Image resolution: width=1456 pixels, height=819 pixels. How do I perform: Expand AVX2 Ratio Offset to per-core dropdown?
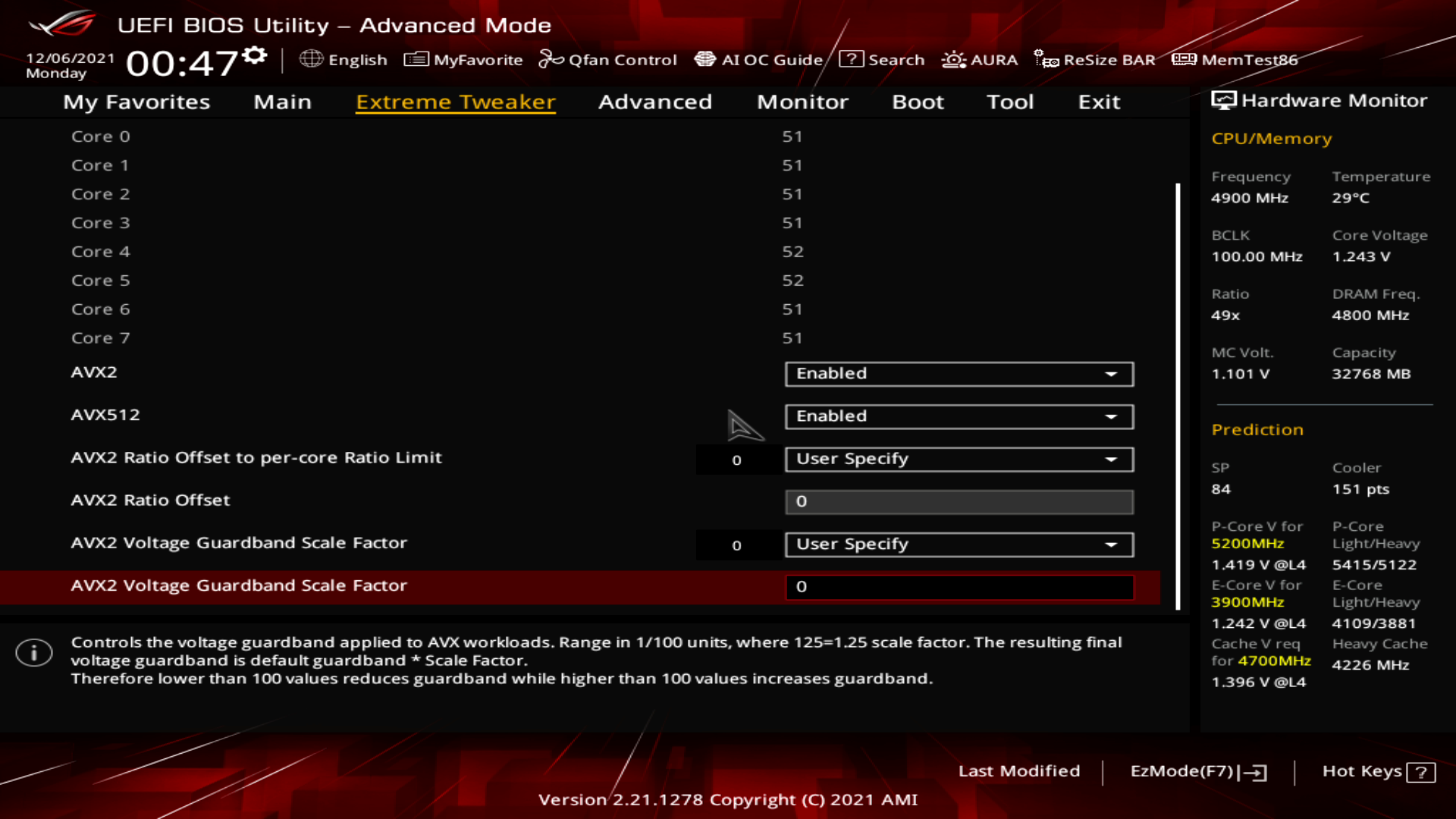pyautogui.click(x=959, y=459)
